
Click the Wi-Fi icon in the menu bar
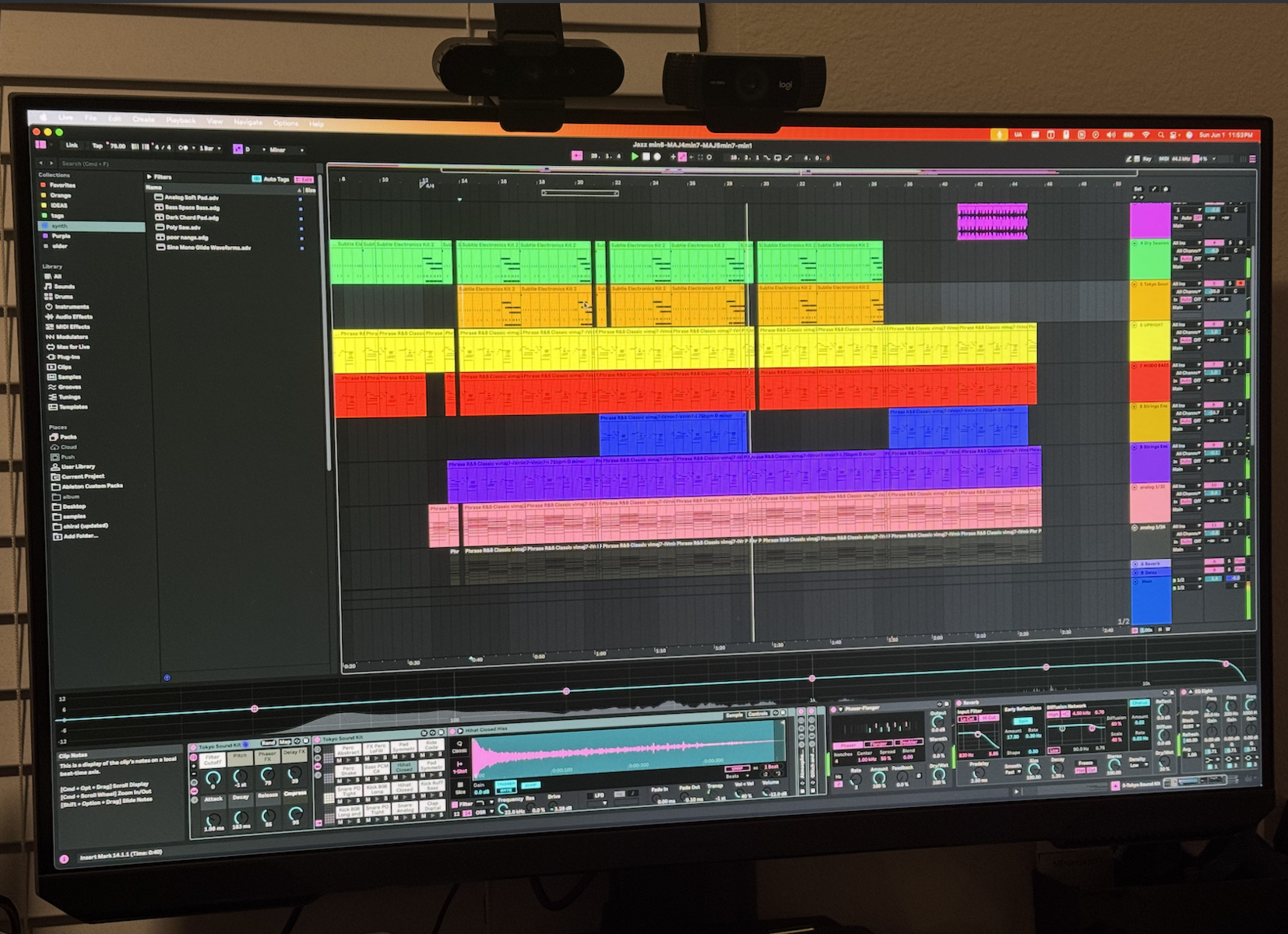pyautogui.click(x=1145, y=135)
